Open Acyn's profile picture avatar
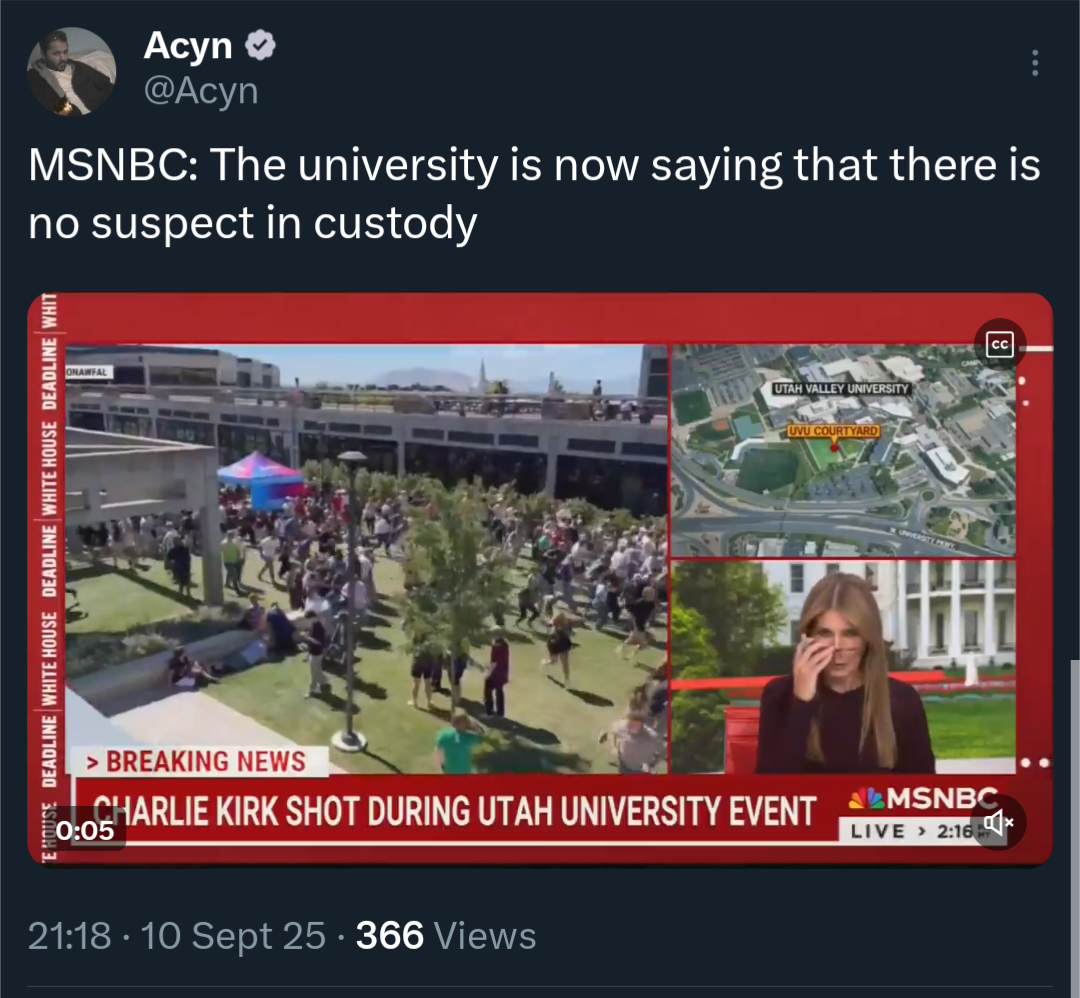The image size is (1080, 998). [x=71, y=71]
